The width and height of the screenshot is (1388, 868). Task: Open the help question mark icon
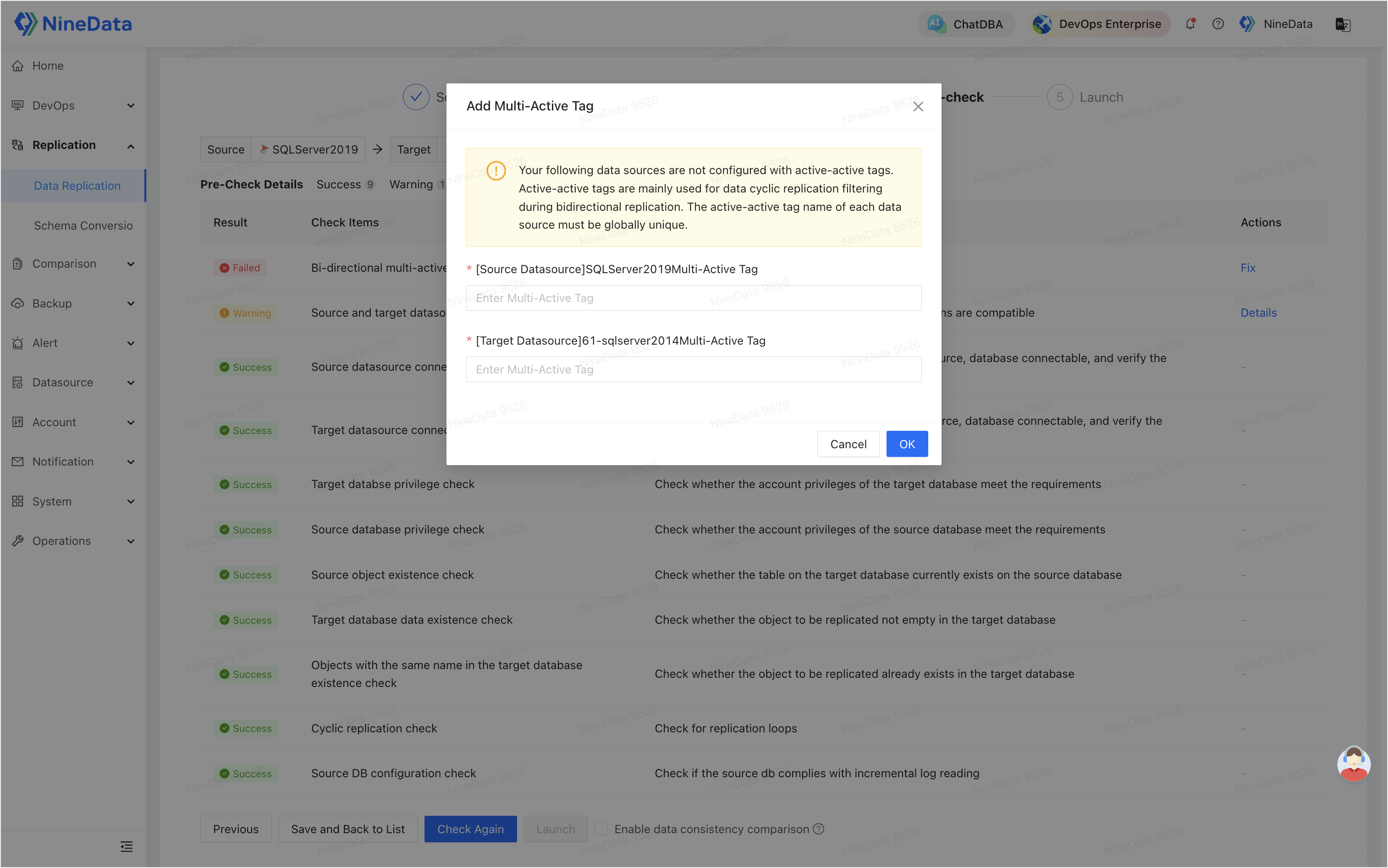pyautogui.click(x=1217, y=24)
